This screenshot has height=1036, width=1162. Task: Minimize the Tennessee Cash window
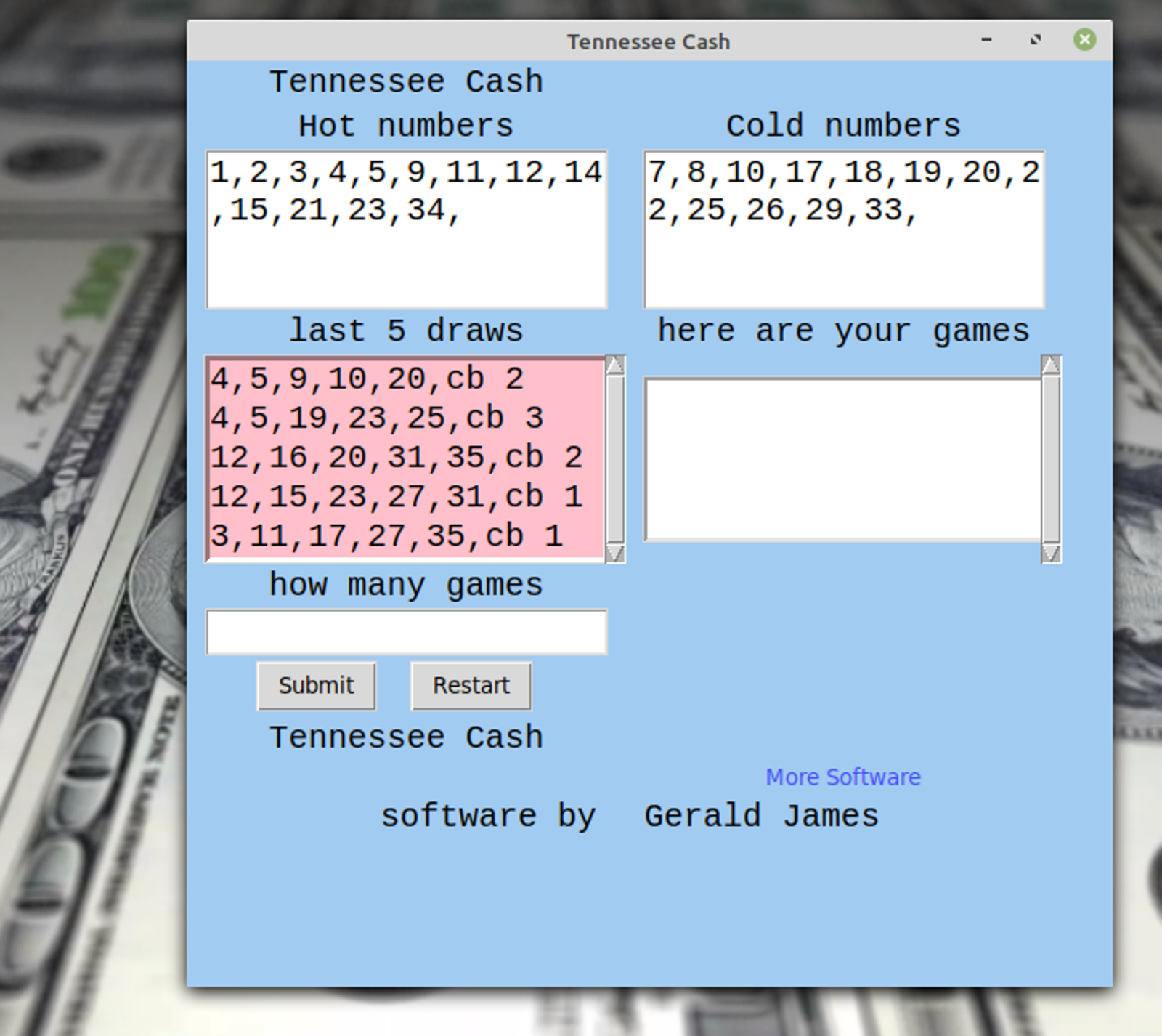click(x=986, y=41)
